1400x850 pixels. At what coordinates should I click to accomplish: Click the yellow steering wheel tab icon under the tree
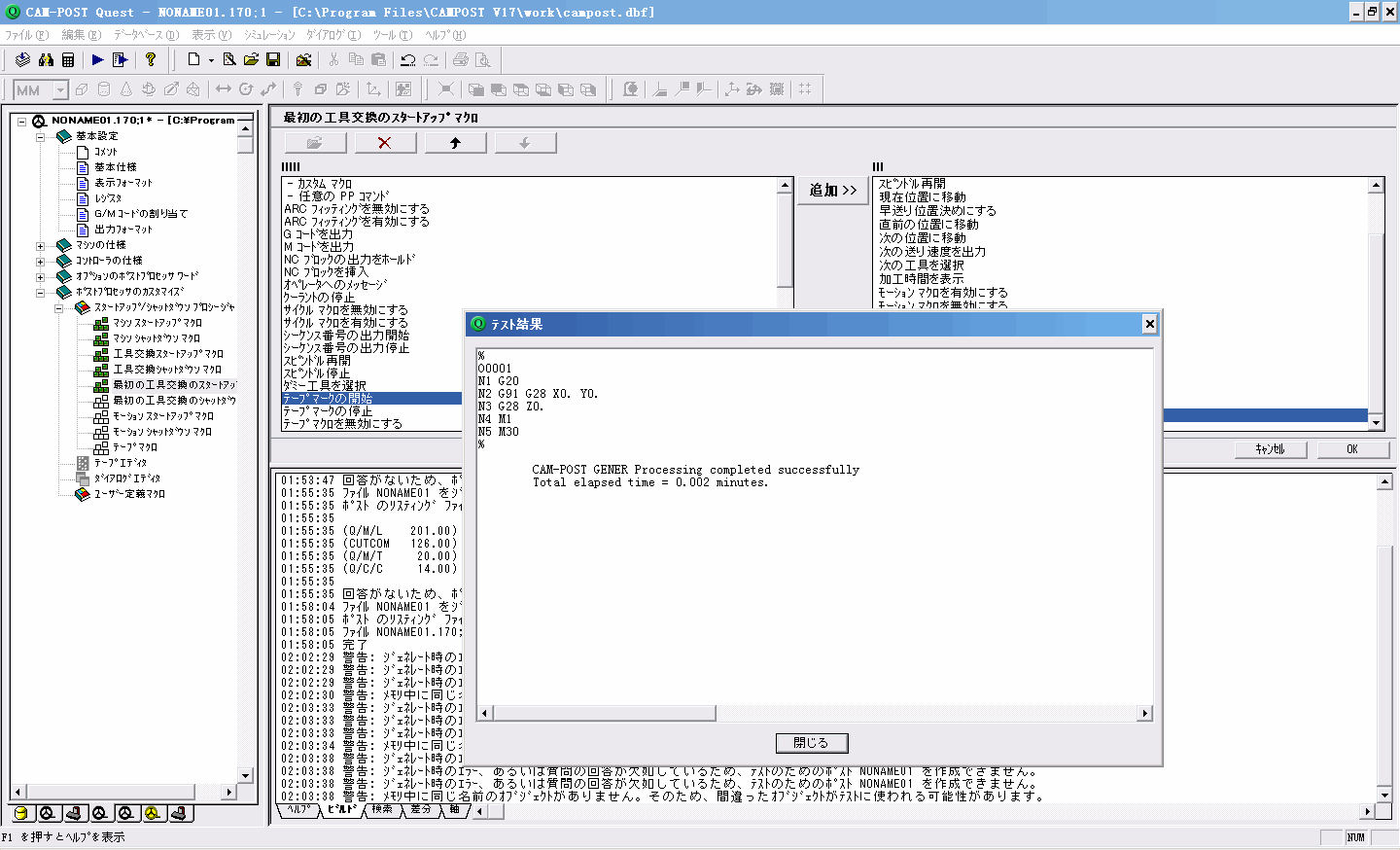click(x=152, y=813)
